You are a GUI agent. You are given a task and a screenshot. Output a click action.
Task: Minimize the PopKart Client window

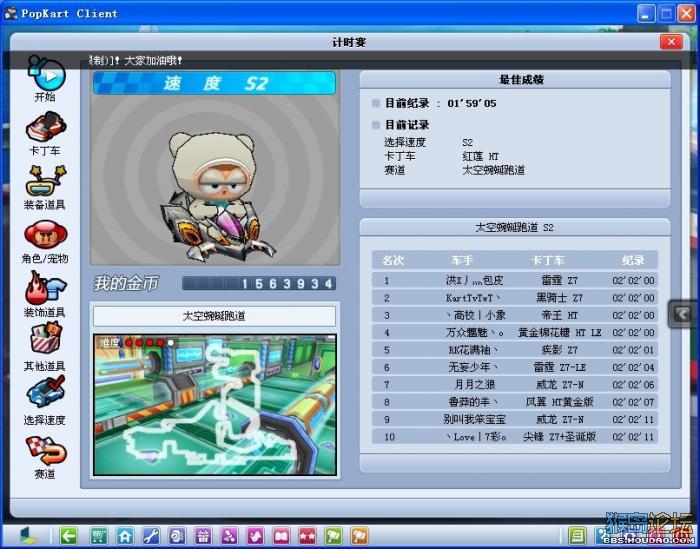(x=646, y=13)
